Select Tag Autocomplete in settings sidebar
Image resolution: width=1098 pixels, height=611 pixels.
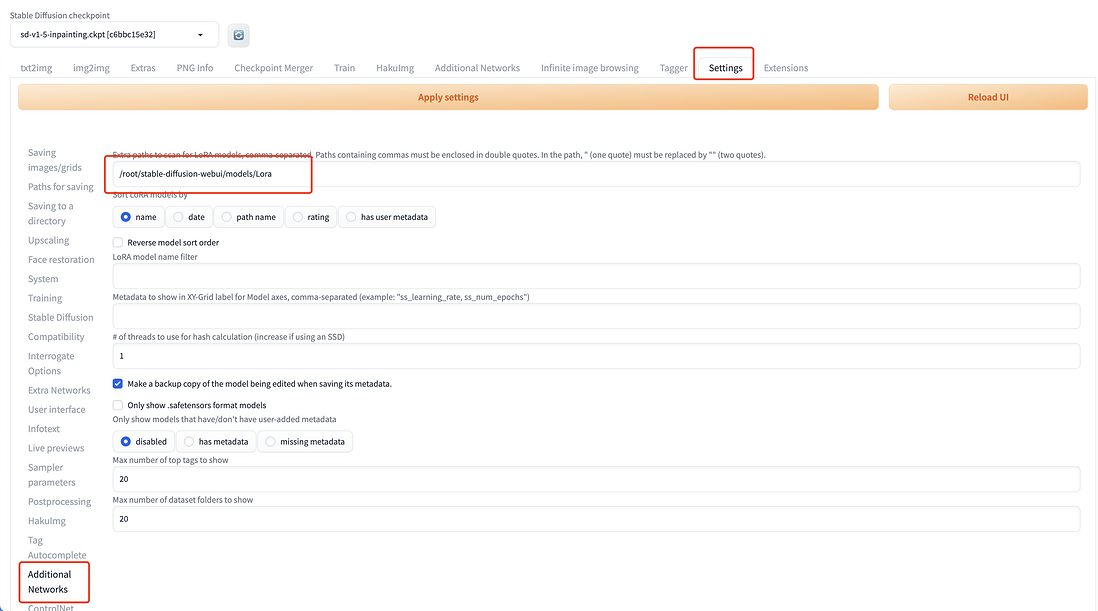57,548
